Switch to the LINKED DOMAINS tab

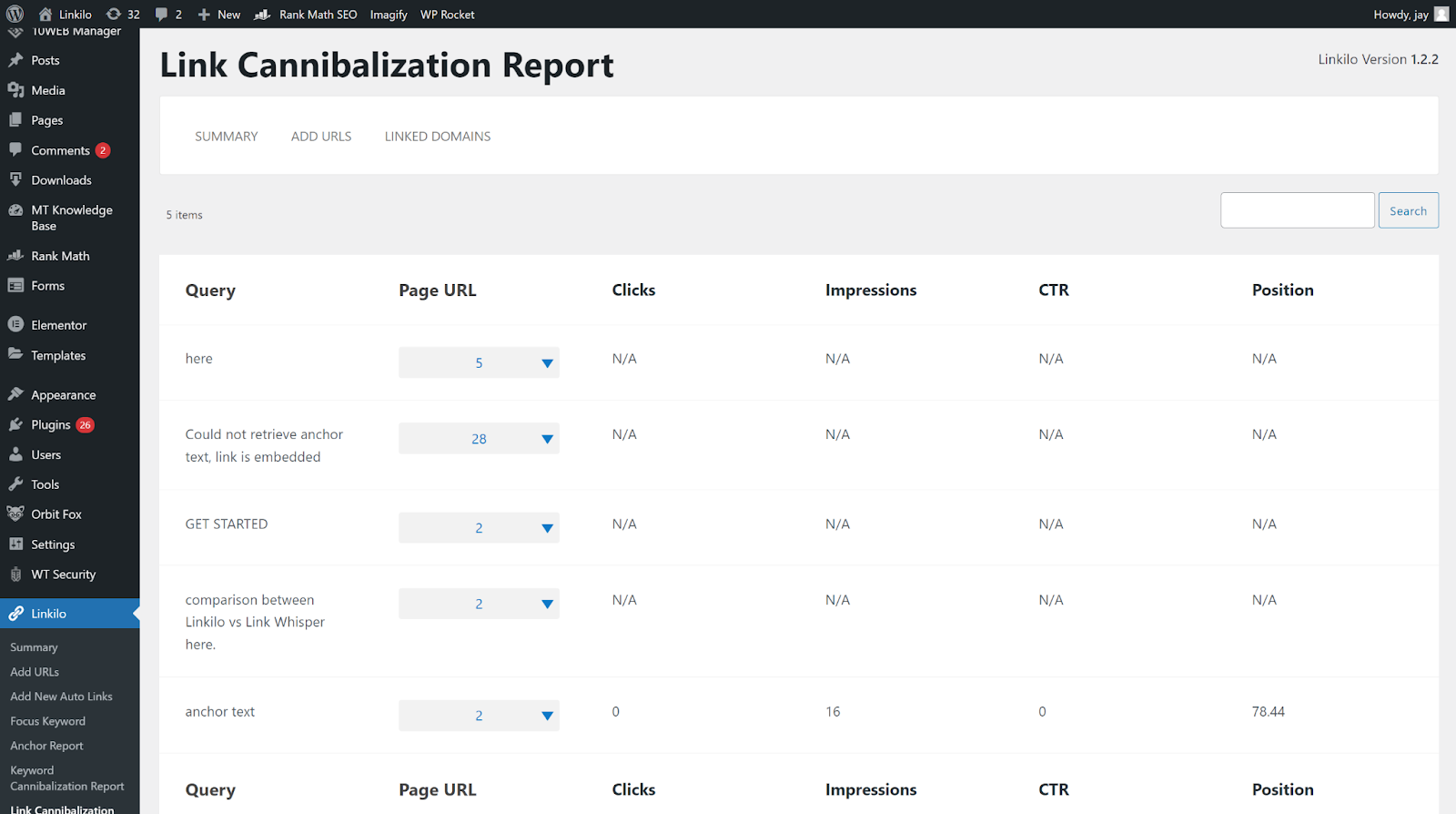pyautogui.click(x=438, y=137)
